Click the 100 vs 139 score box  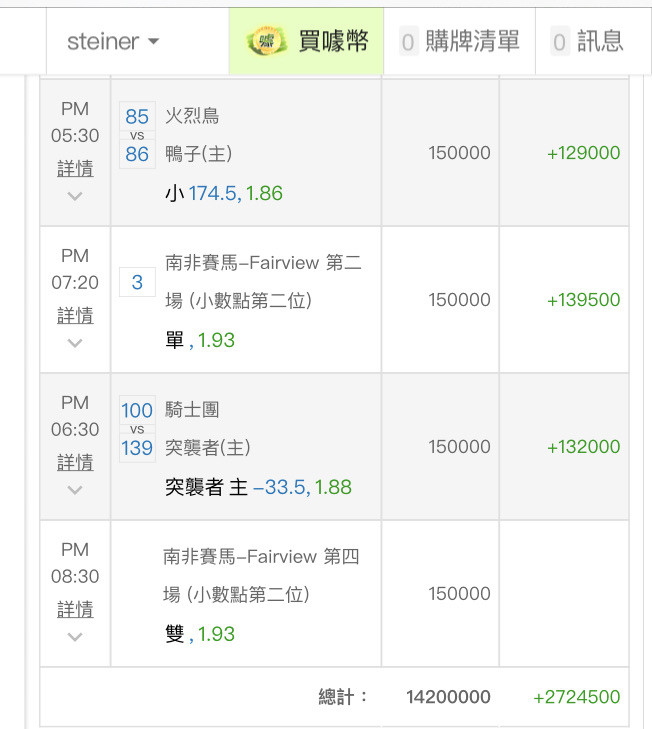[137, 429]
